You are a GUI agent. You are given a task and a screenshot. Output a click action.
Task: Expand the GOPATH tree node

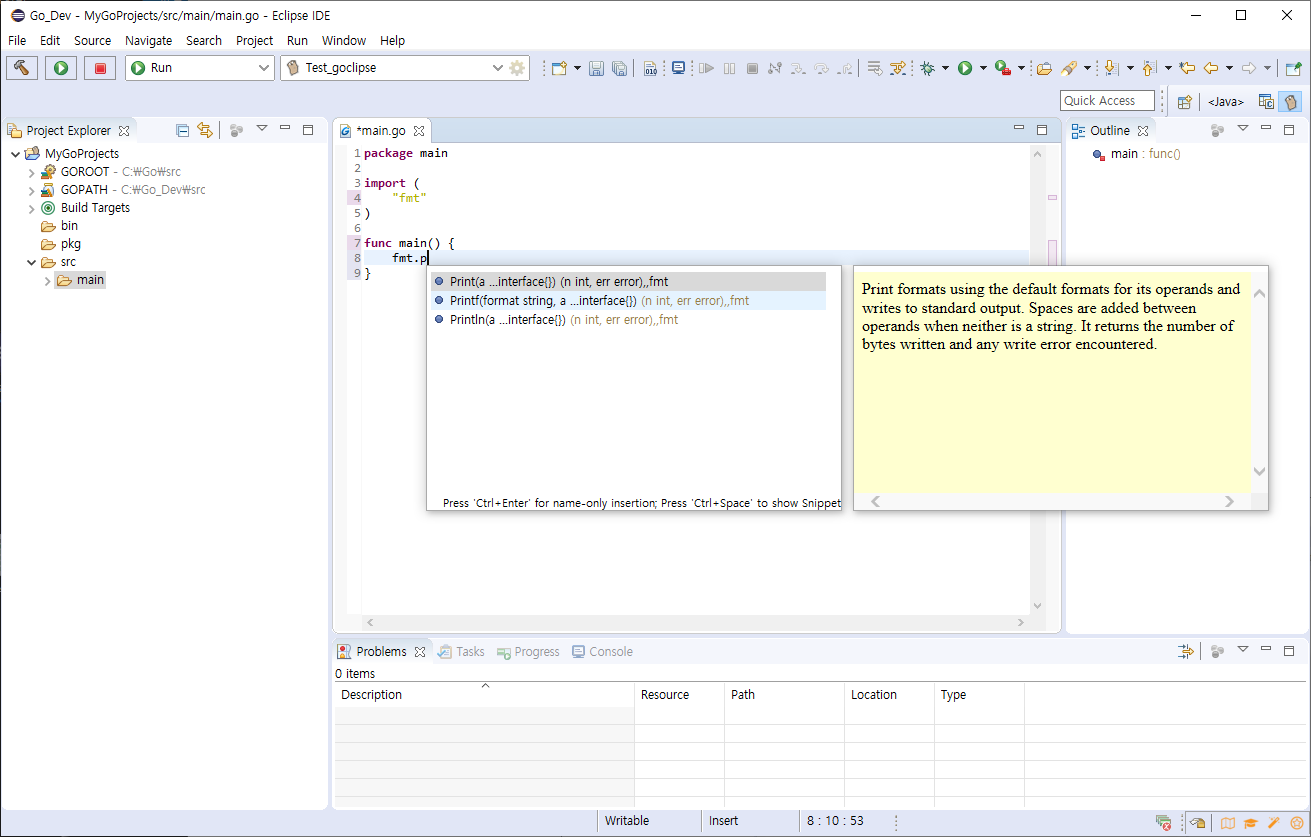click(x=31, y=190)
